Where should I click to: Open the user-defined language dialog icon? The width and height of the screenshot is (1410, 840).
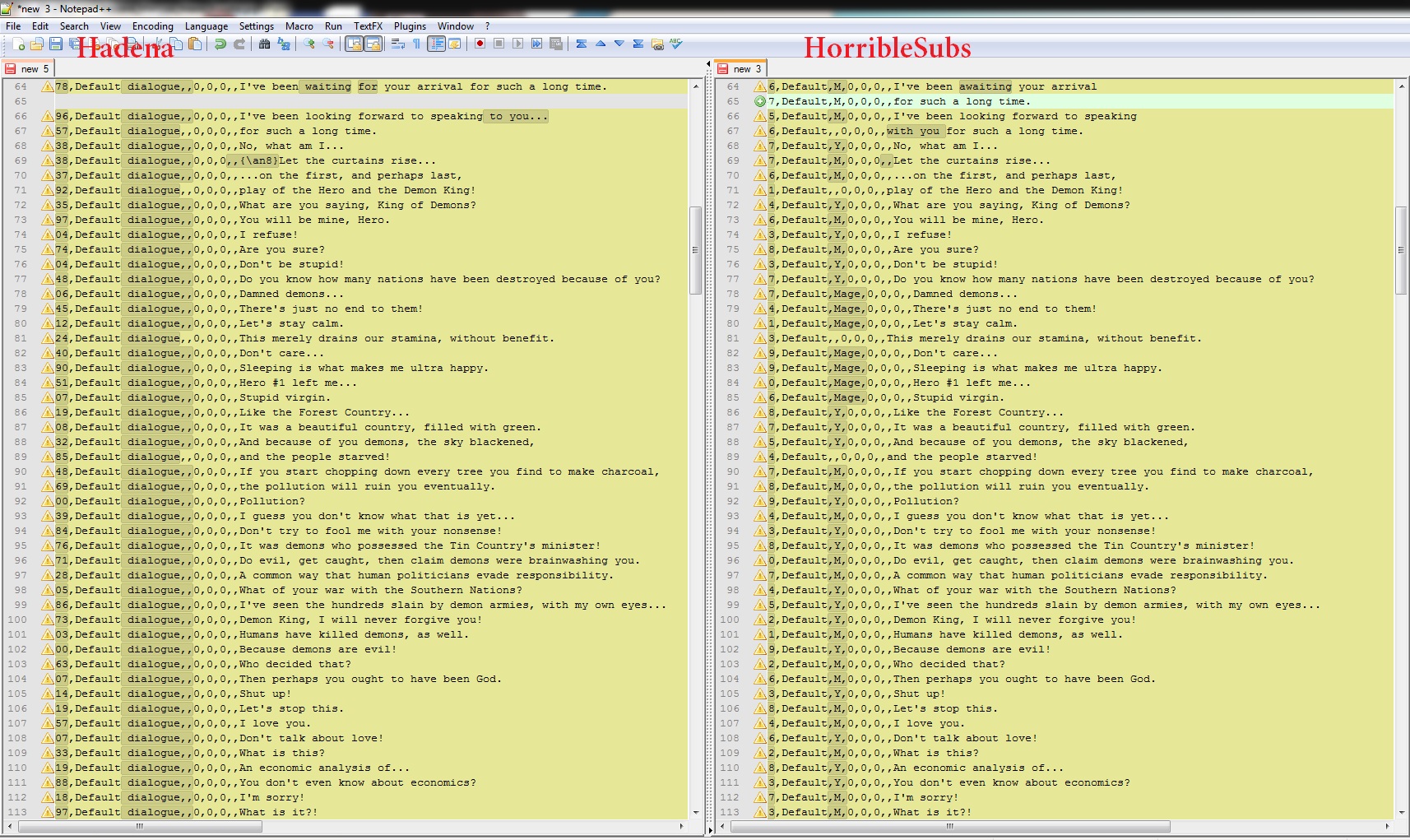[454, 44]
